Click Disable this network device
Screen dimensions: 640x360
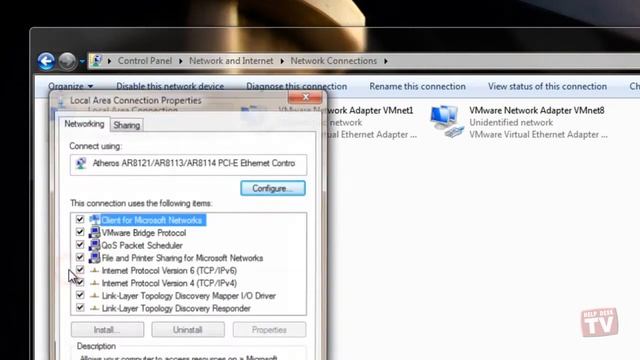[x=170, y=87]
